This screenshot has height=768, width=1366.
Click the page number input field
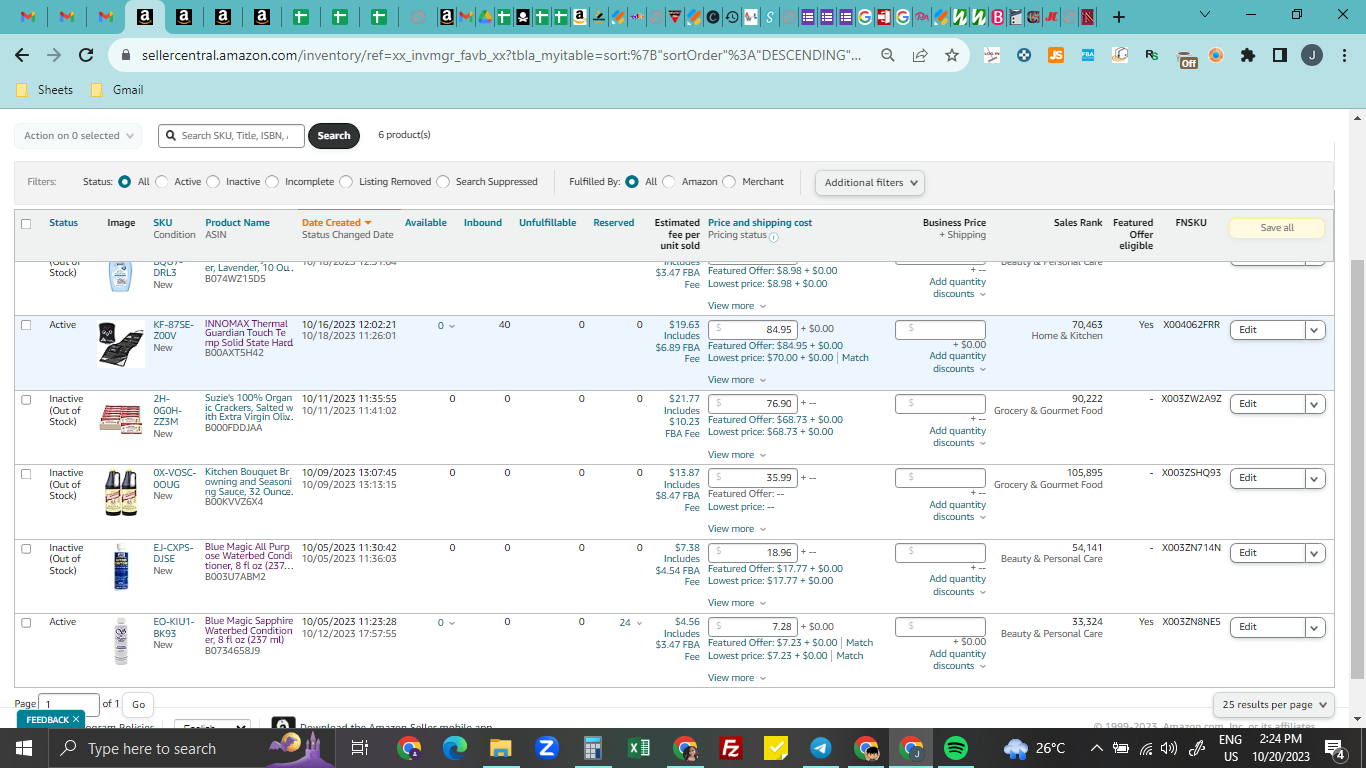pos(69,705)
